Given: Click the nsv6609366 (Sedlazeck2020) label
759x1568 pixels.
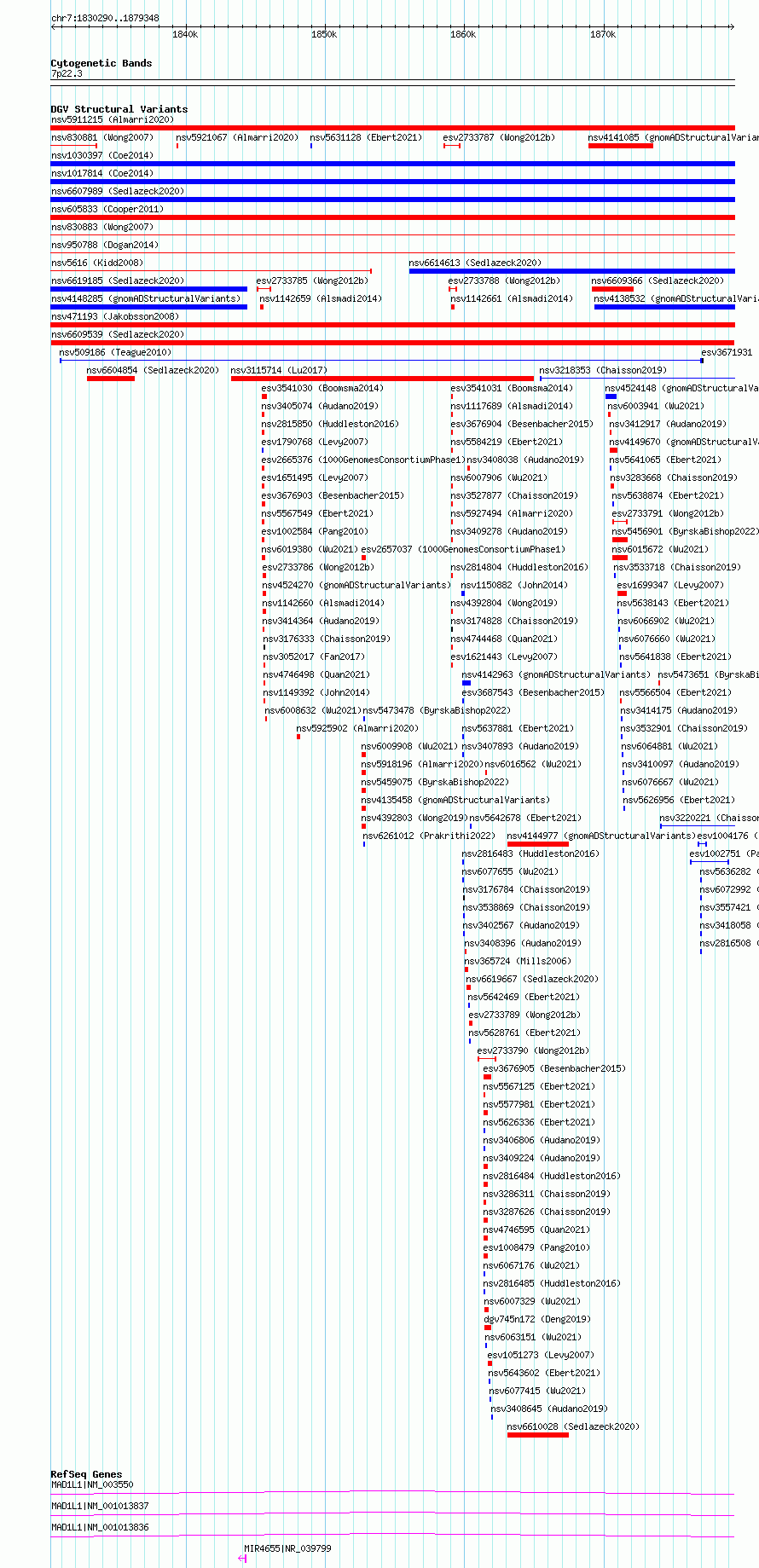Looking at the screenshot, I should [x=658, y=281].
